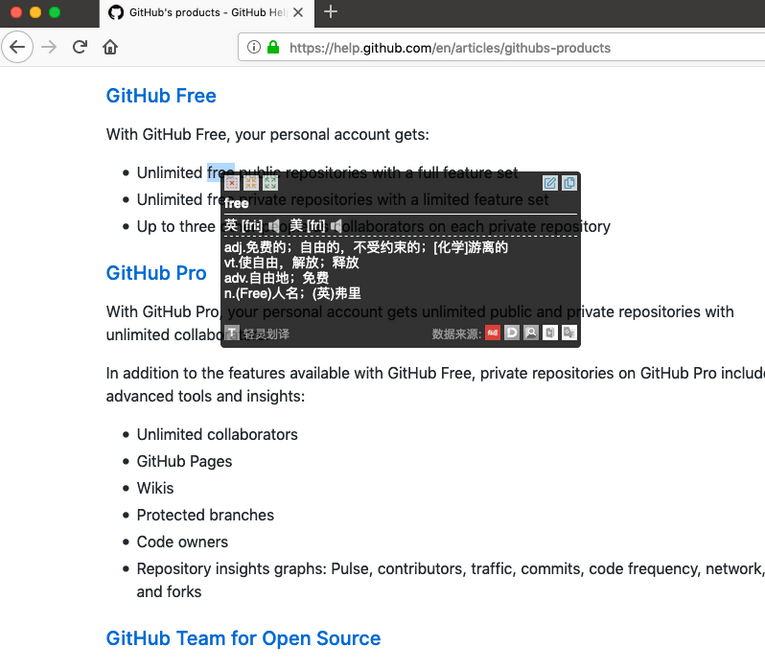
Task: Close the translation popup with red X icon
Action: click(232, 183)
